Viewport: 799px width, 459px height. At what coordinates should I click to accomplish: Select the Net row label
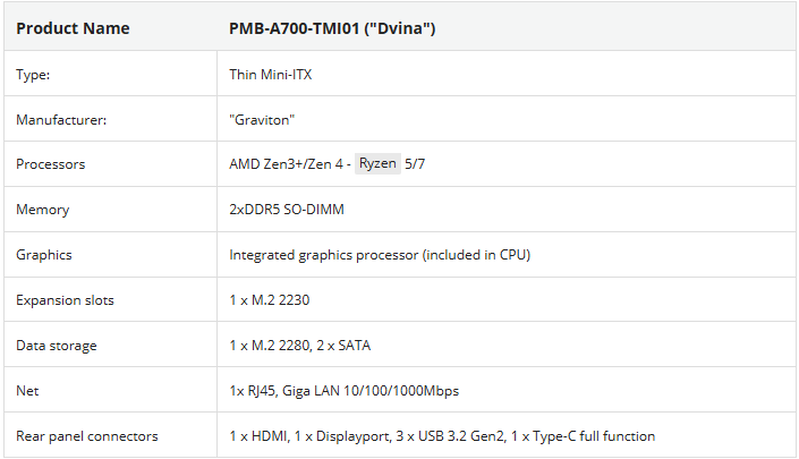(28, 391)
